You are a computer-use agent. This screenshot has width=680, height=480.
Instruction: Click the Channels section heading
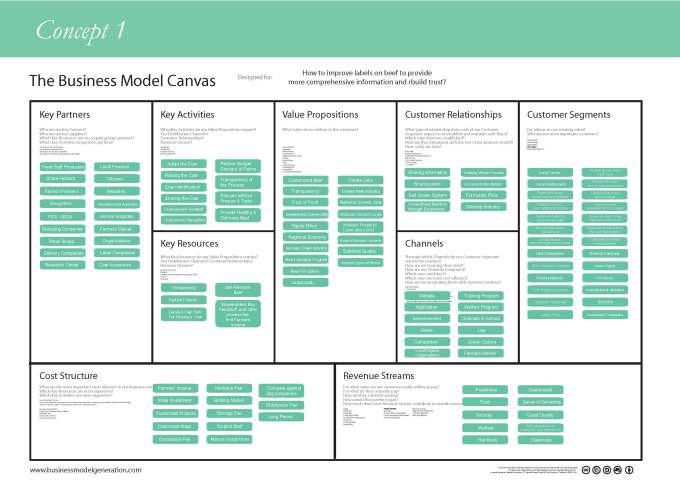pyautogui.click(x=432, y=243)
